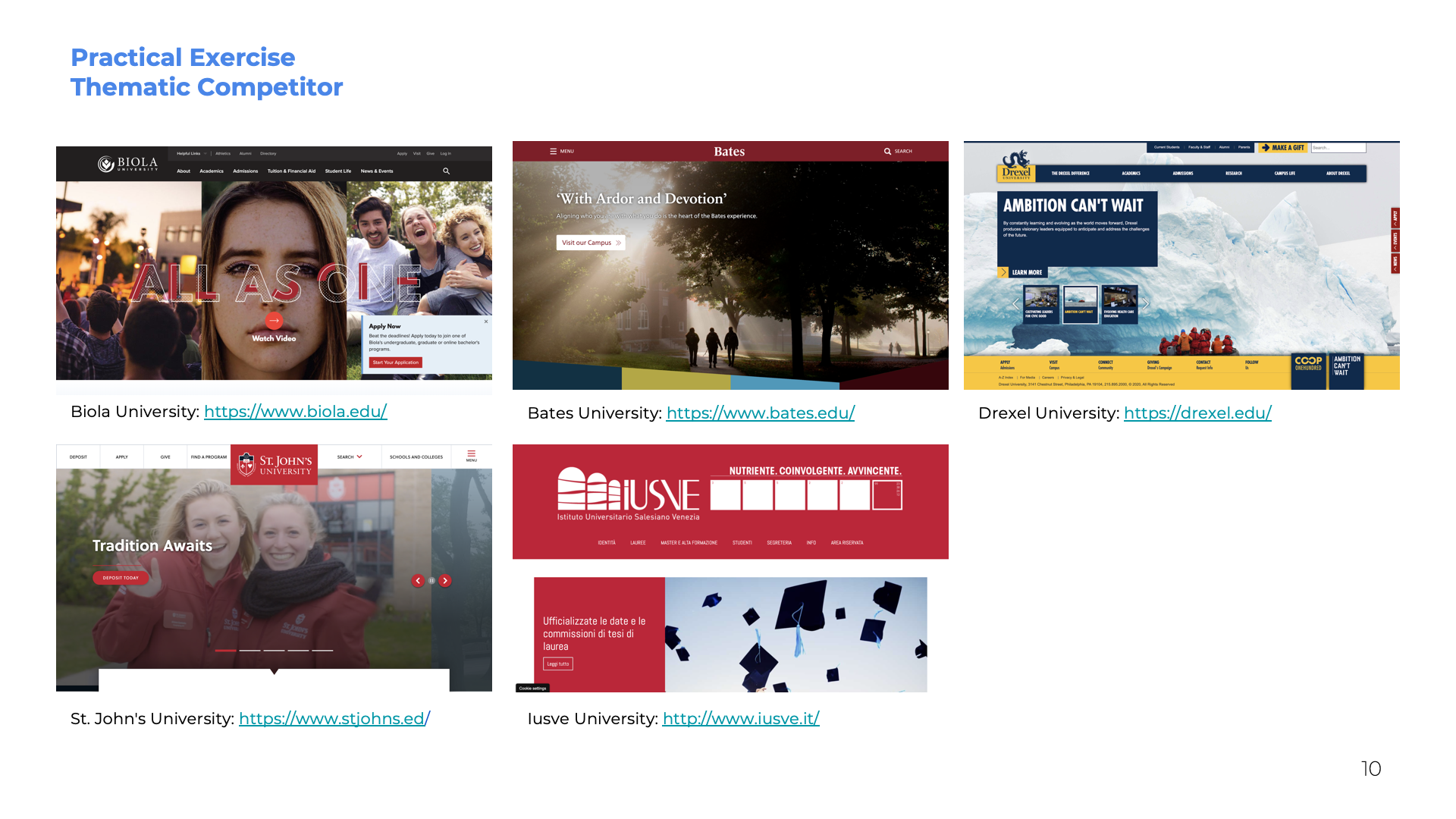Select About in the Biola menu
This screenshot has height=819, width=1456.
(x=184, y=171)
